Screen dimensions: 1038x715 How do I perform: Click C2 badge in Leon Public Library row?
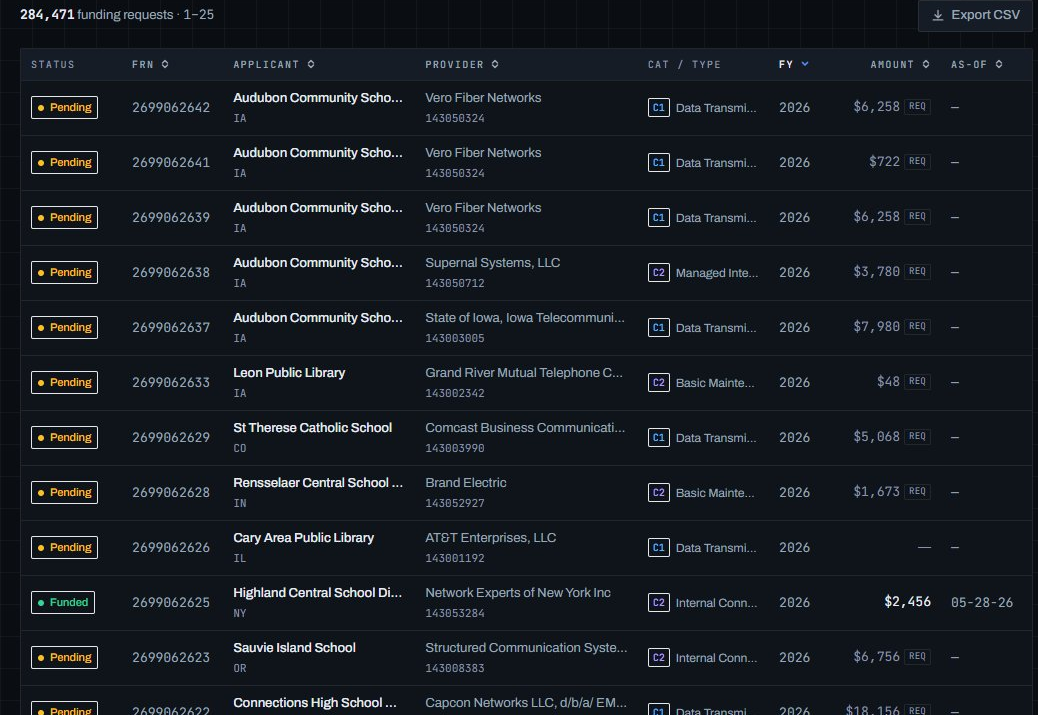coord(659,383)
